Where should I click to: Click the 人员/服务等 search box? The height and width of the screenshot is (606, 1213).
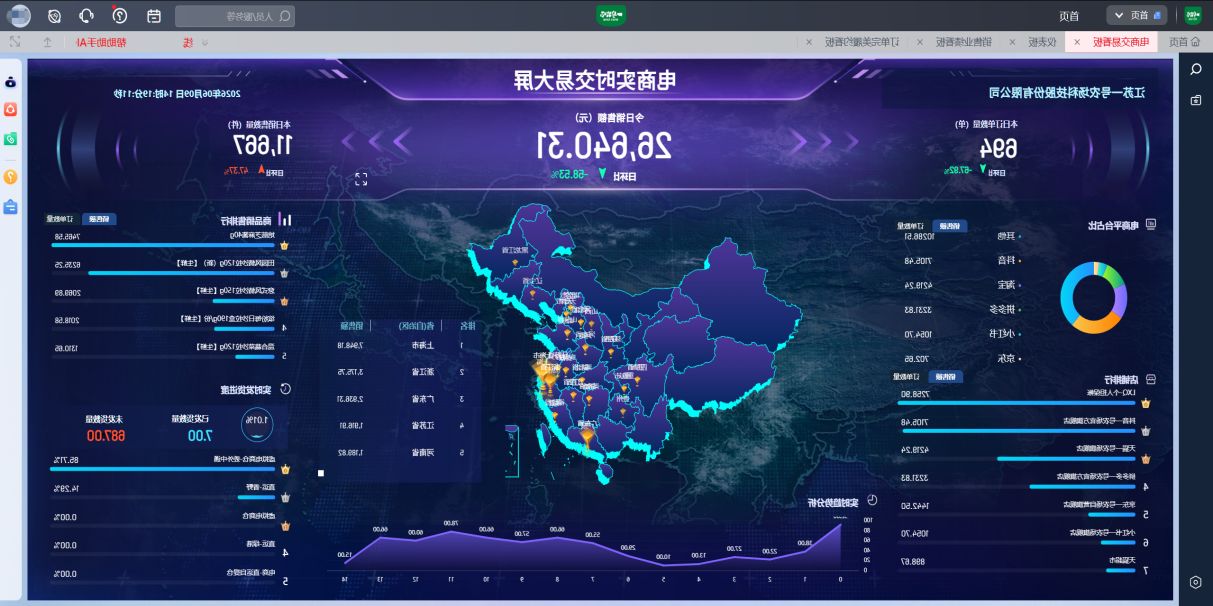pyautogui.click(x=236, y=15)
